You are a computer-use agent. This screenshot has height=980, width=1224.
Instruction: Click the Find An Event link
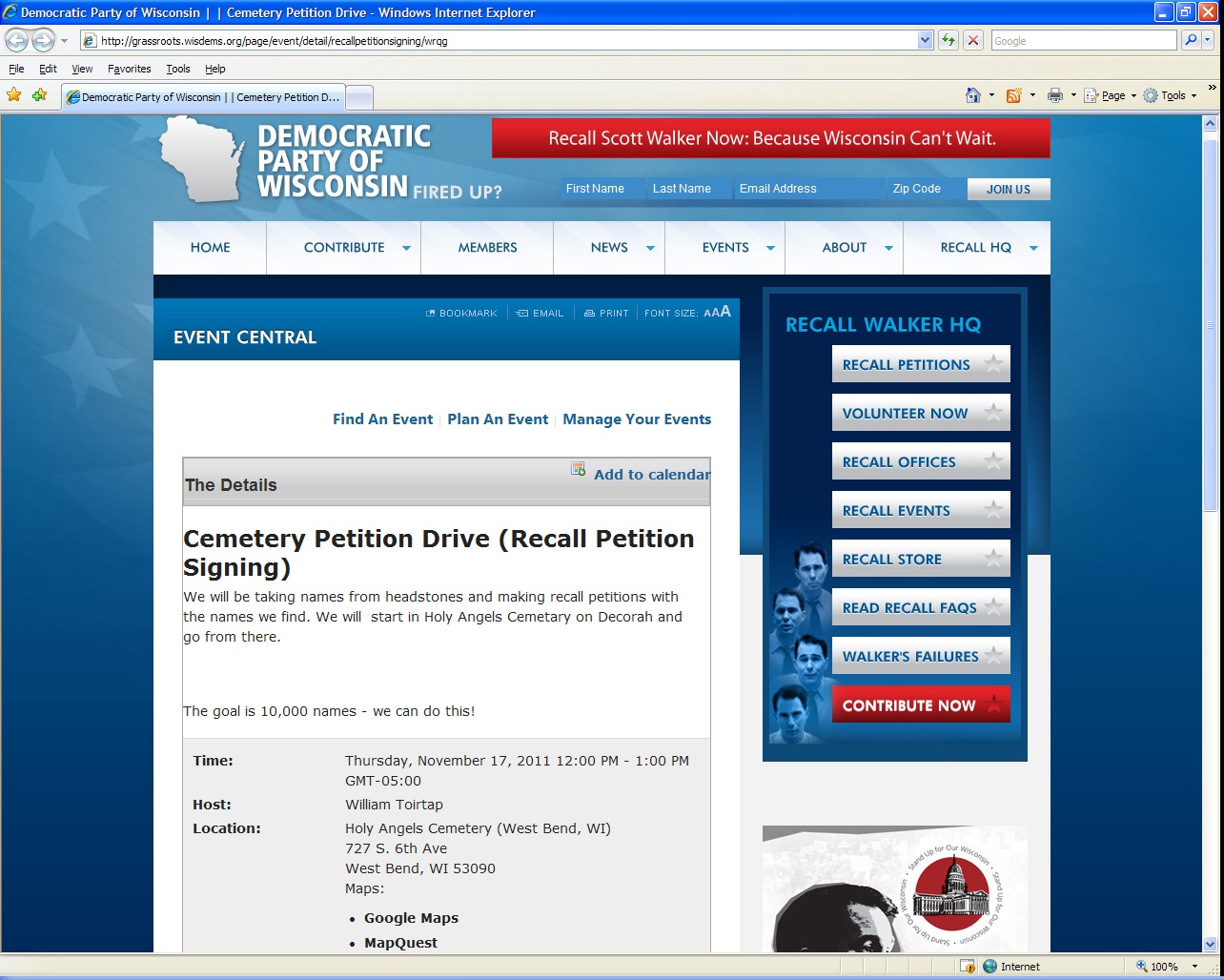point(382,419)
